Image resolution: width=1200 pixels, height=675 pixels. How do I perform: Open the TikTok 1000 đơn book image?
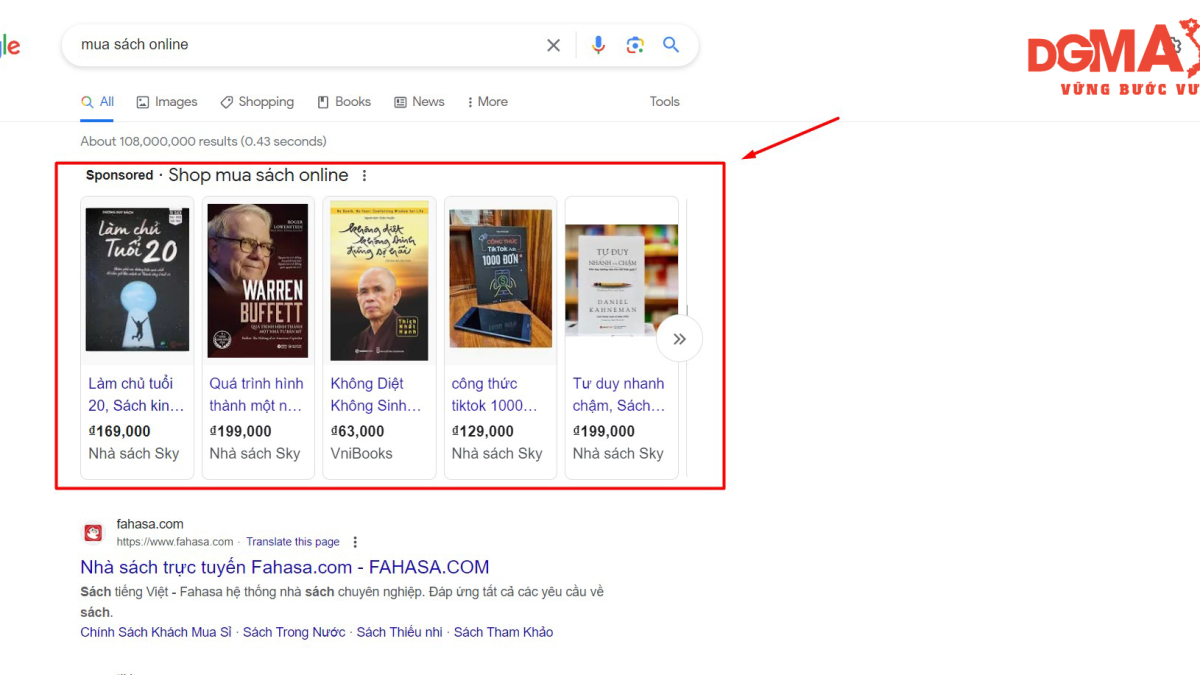tap(500, 278)
